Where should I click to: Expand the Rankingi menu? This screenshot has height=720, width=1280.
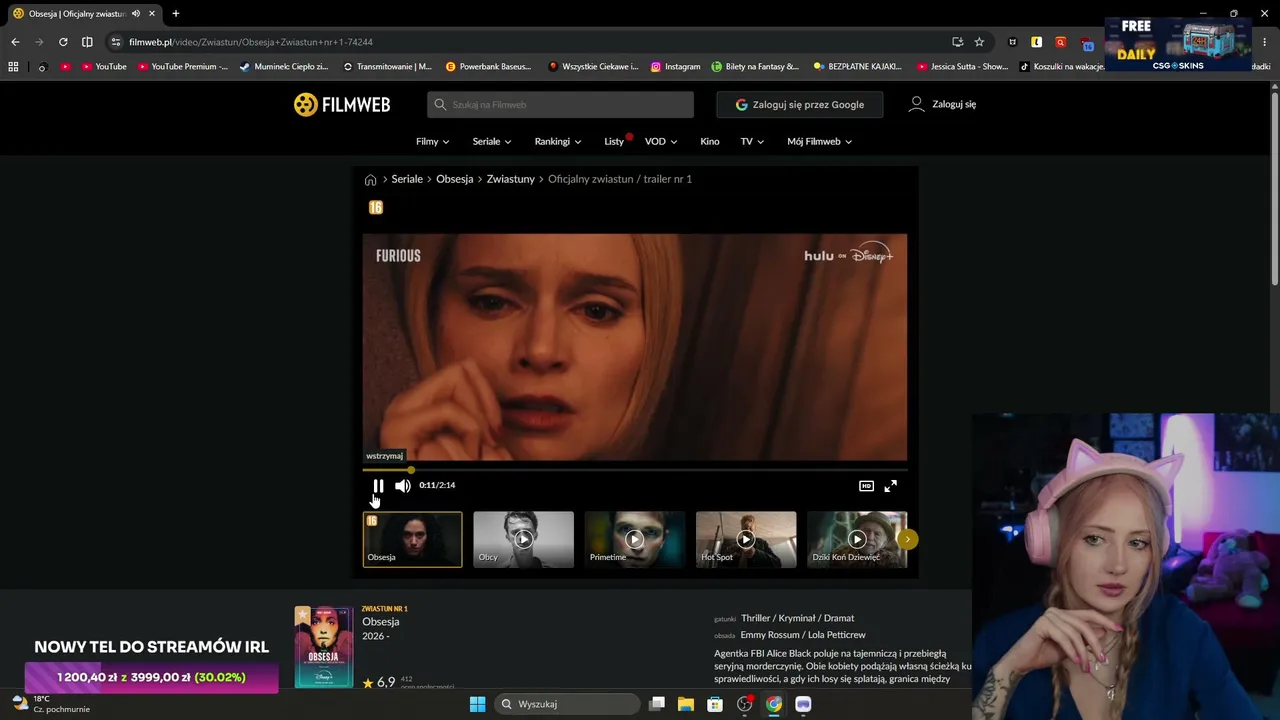557,142
